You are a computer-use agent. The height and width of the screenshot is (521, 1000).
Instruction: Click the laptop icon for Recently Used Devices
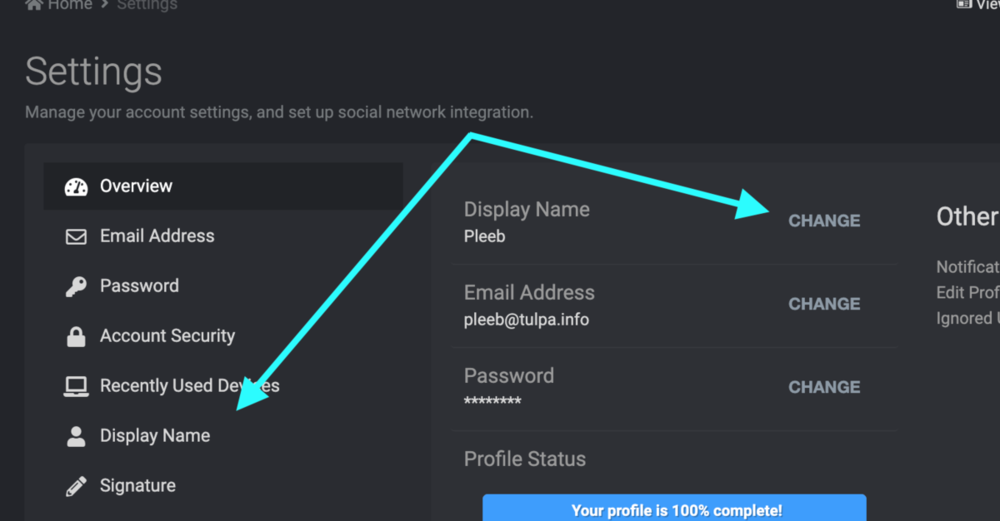coord(76,386)
